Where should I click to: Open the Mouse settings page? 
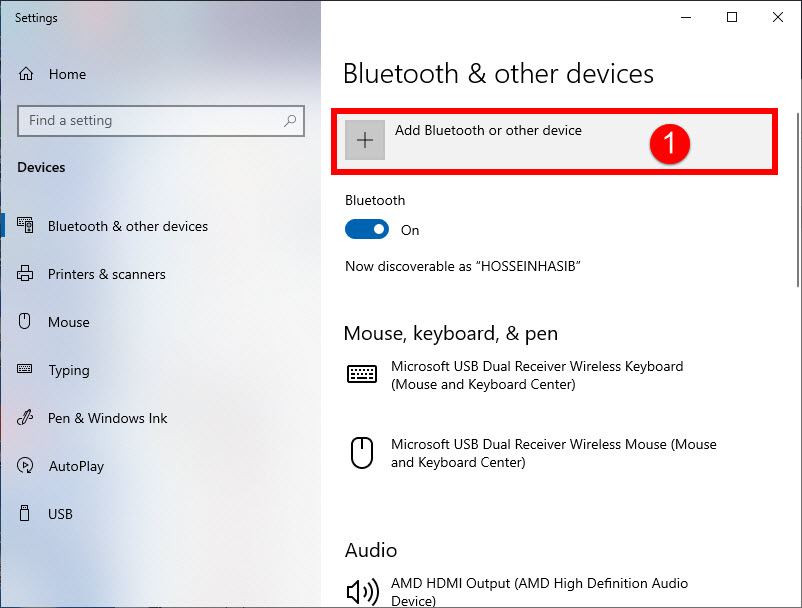coord(69,322)
